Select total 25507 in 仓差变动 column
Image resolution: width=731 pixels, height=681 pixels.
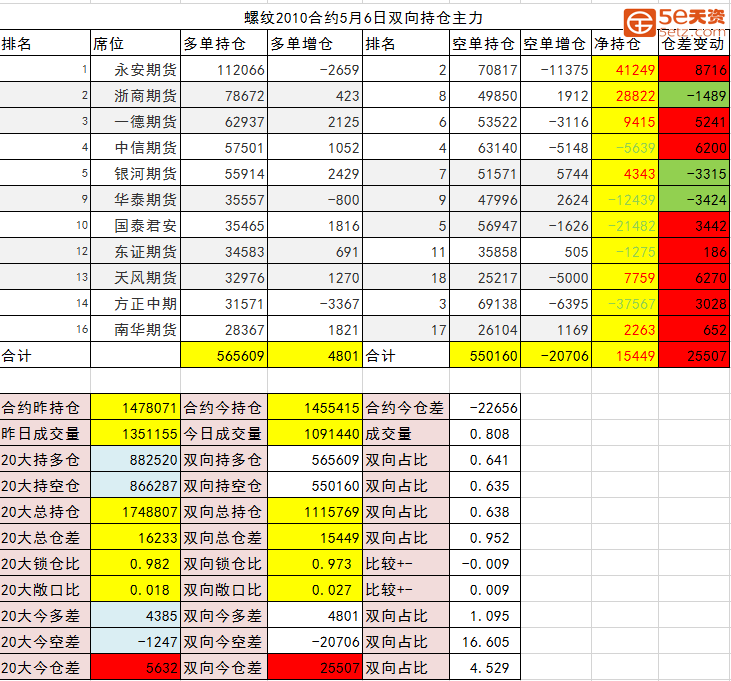coord(694,356)
